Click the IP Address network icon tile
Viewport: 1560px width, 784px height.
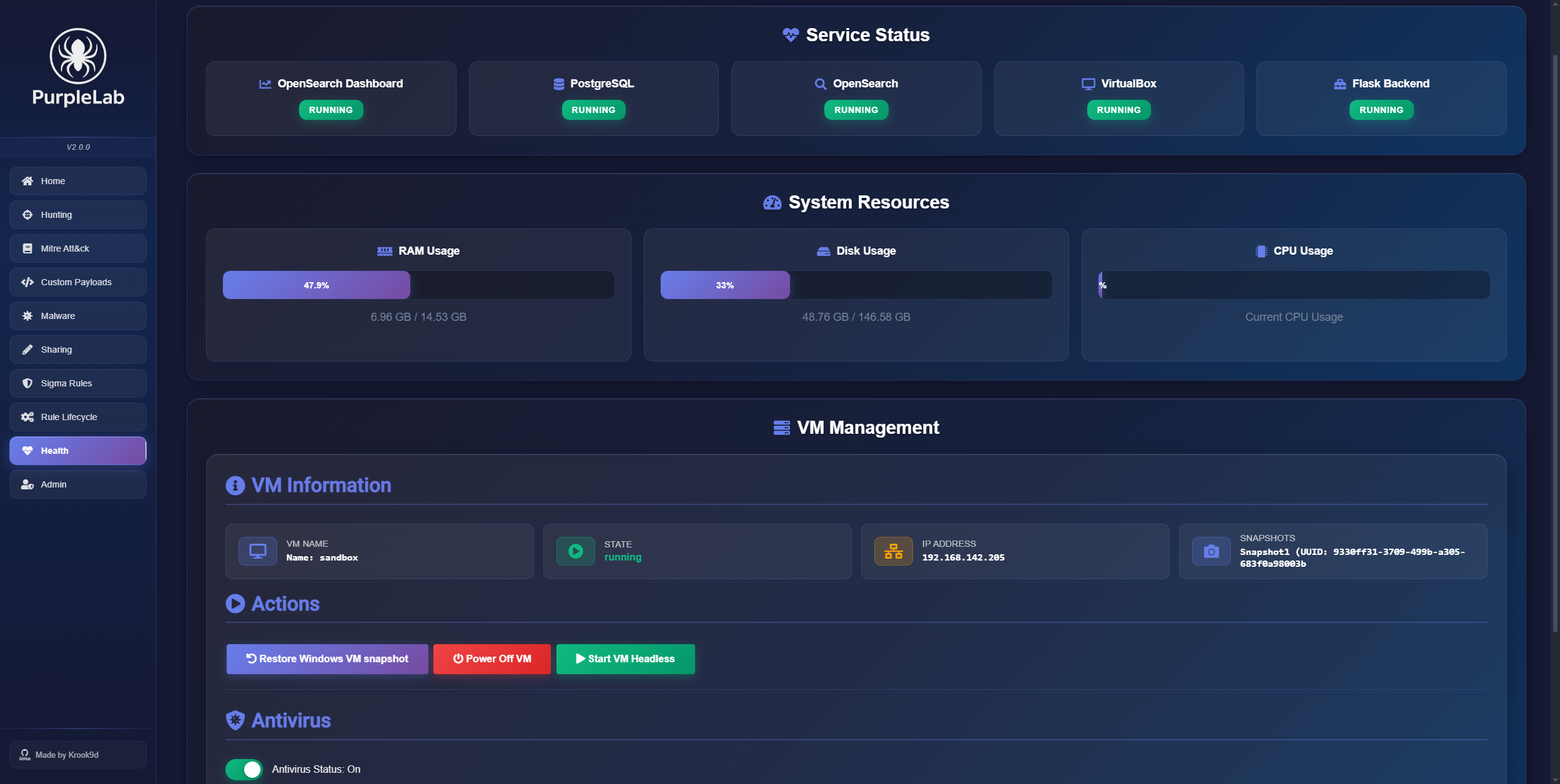(894, 551)
